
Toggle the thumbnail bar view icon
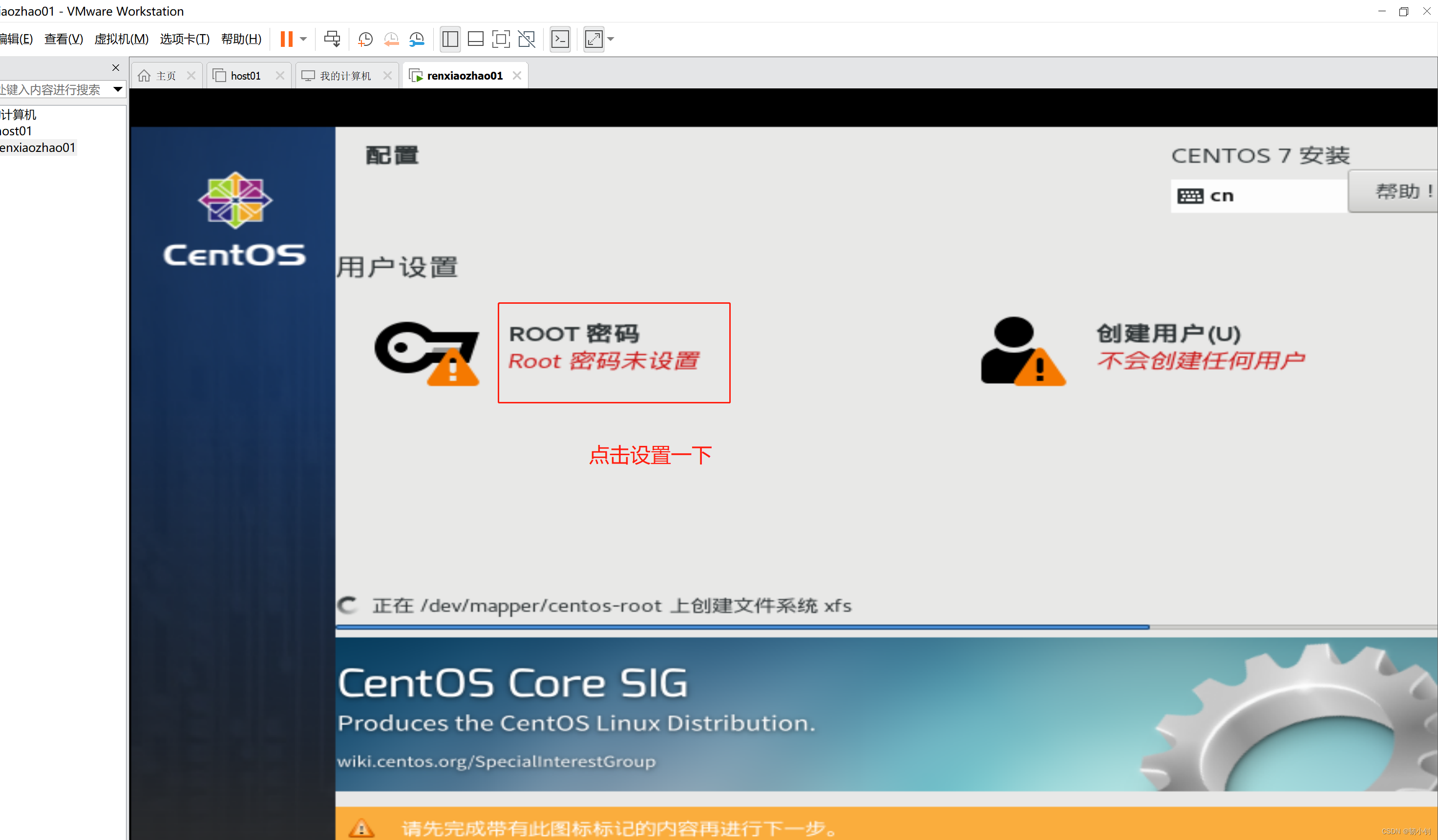(475, 39)
